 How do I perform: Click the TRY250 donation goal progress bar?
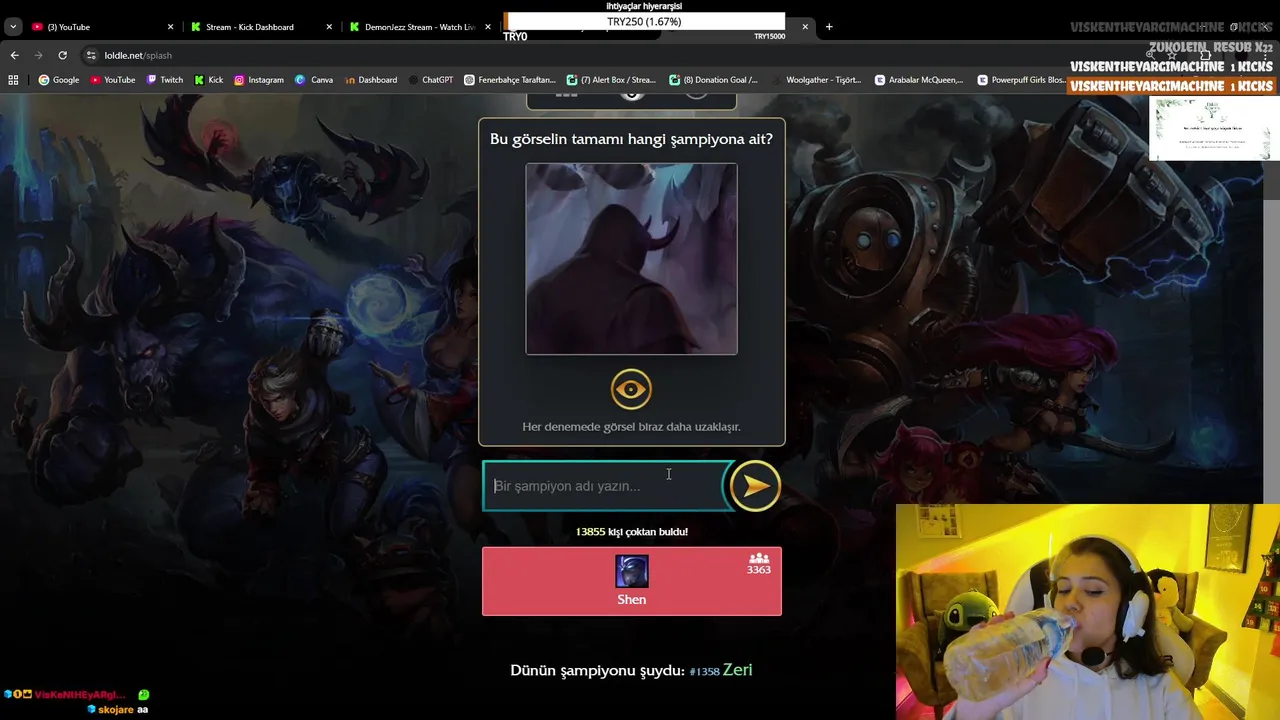pyautogui.click(x=644, y=21)
